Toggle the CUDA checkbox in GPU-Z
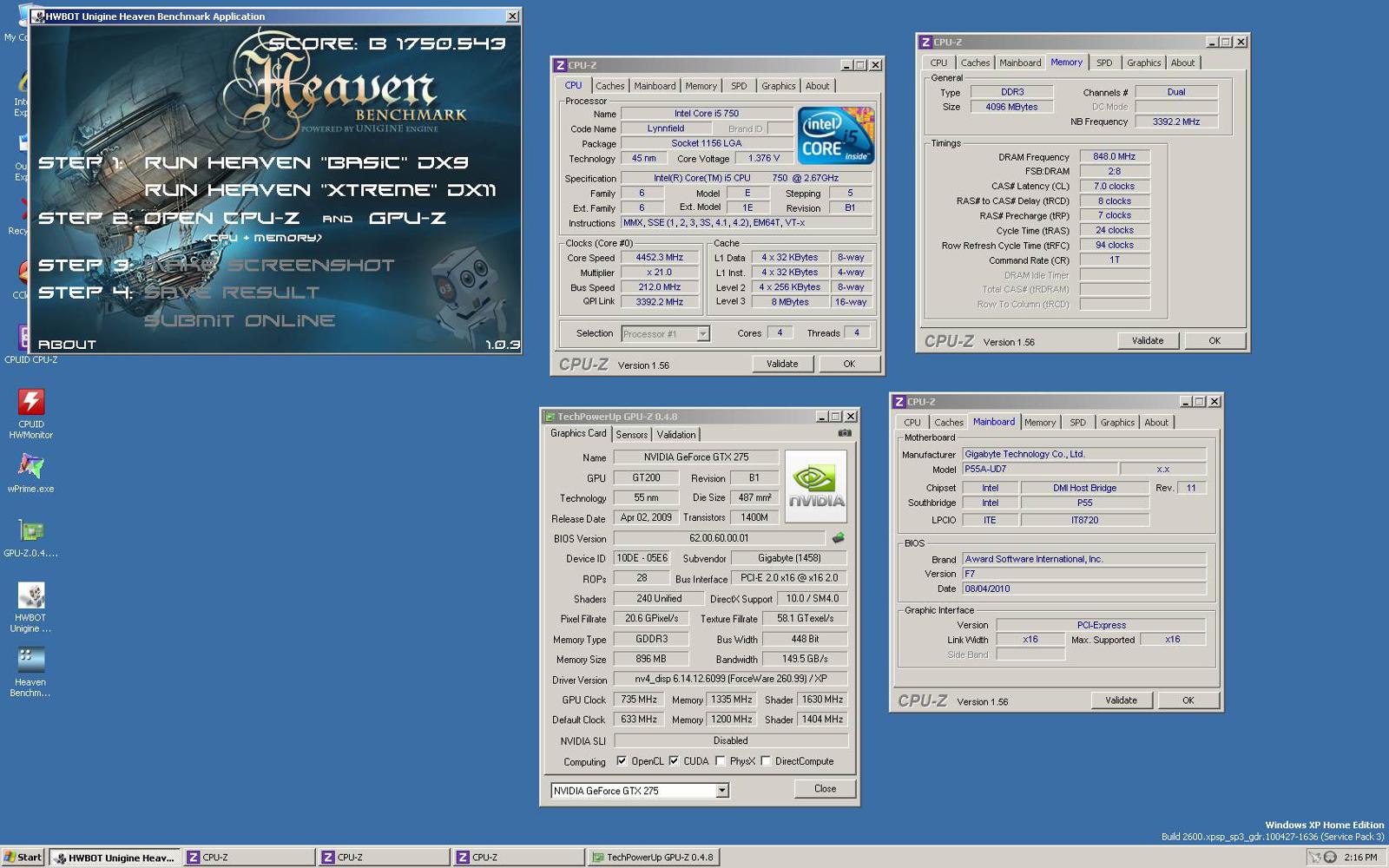The width and height of the screenshot is (1389, 868). point(674,760)
